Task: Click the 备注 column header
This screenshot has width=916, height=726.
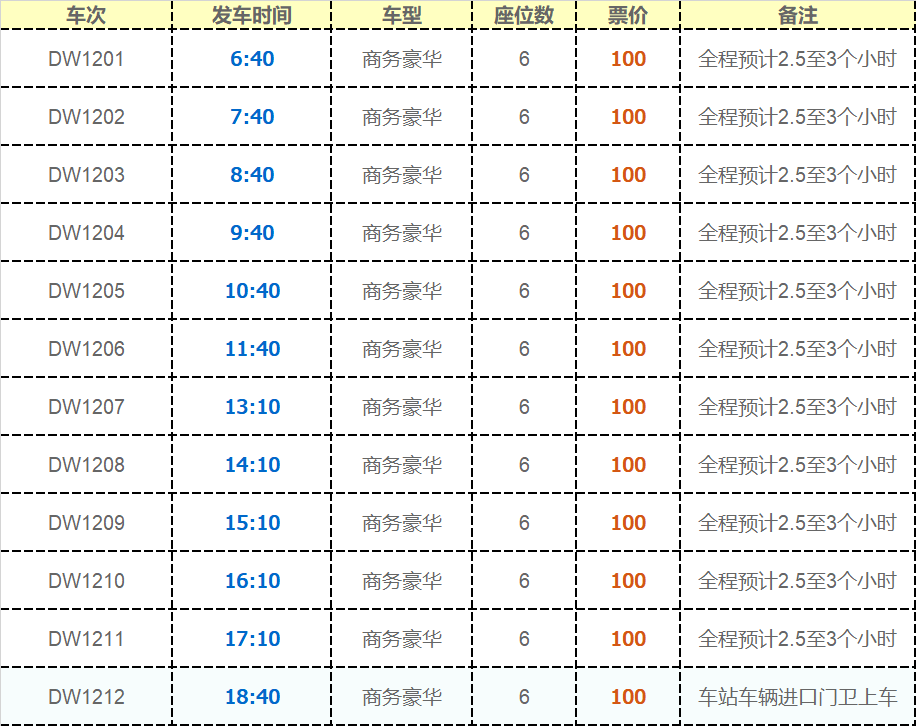Action: [x=797, y=15]
